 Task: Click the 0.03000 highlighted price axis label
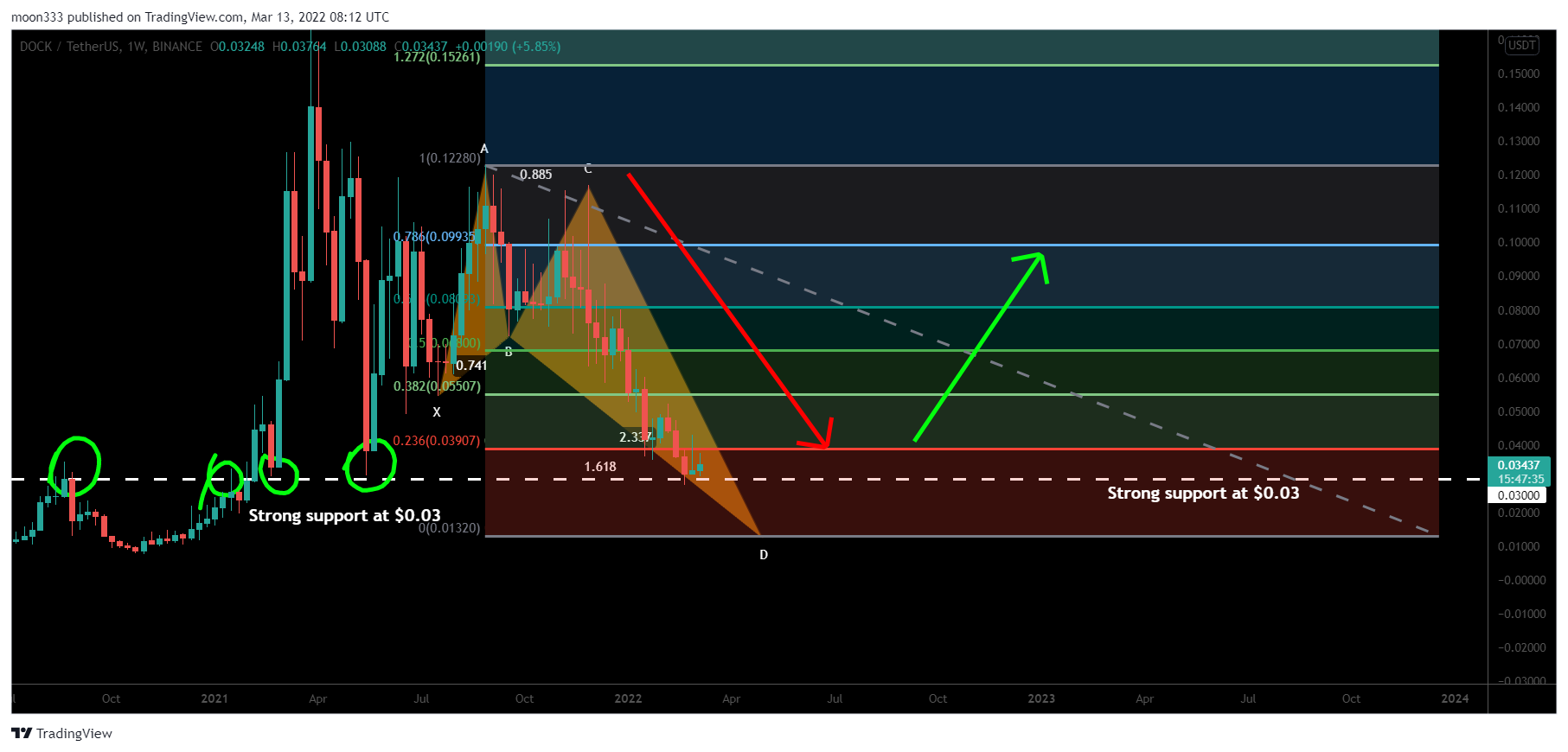[1519, 495]
